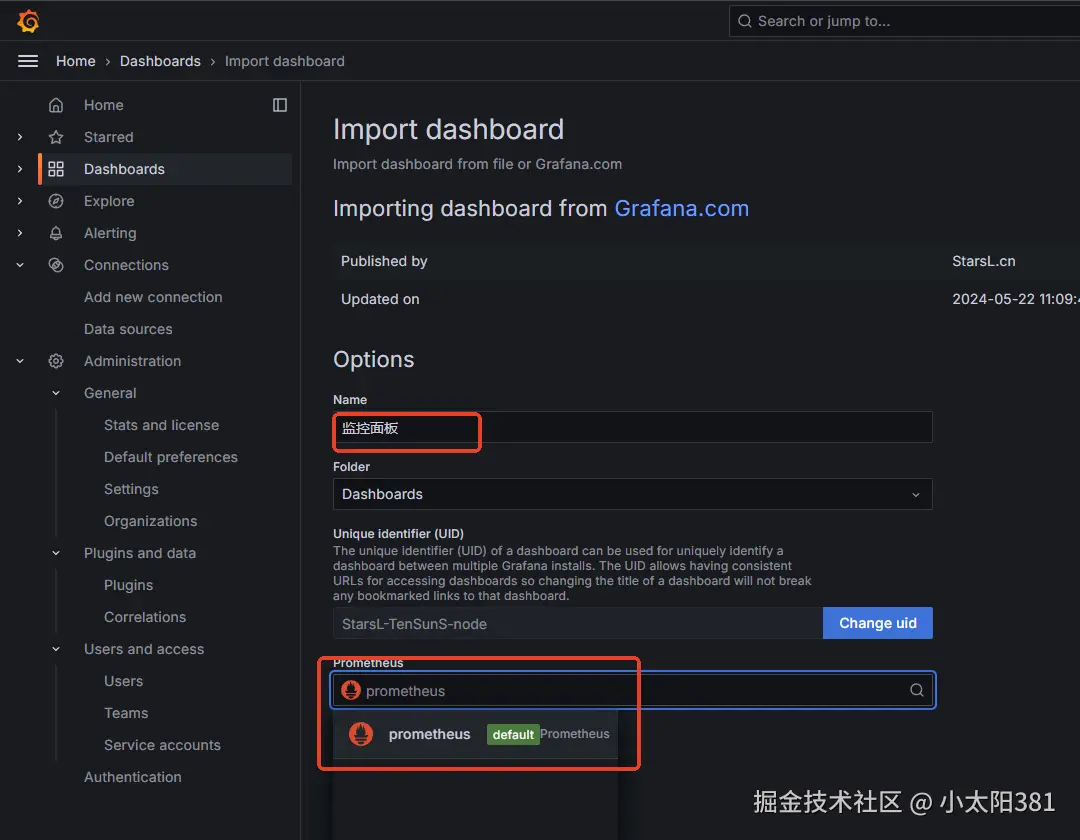Click the StarsL.cn publisher value
1080x840 pixels.
tap(984, 261)
